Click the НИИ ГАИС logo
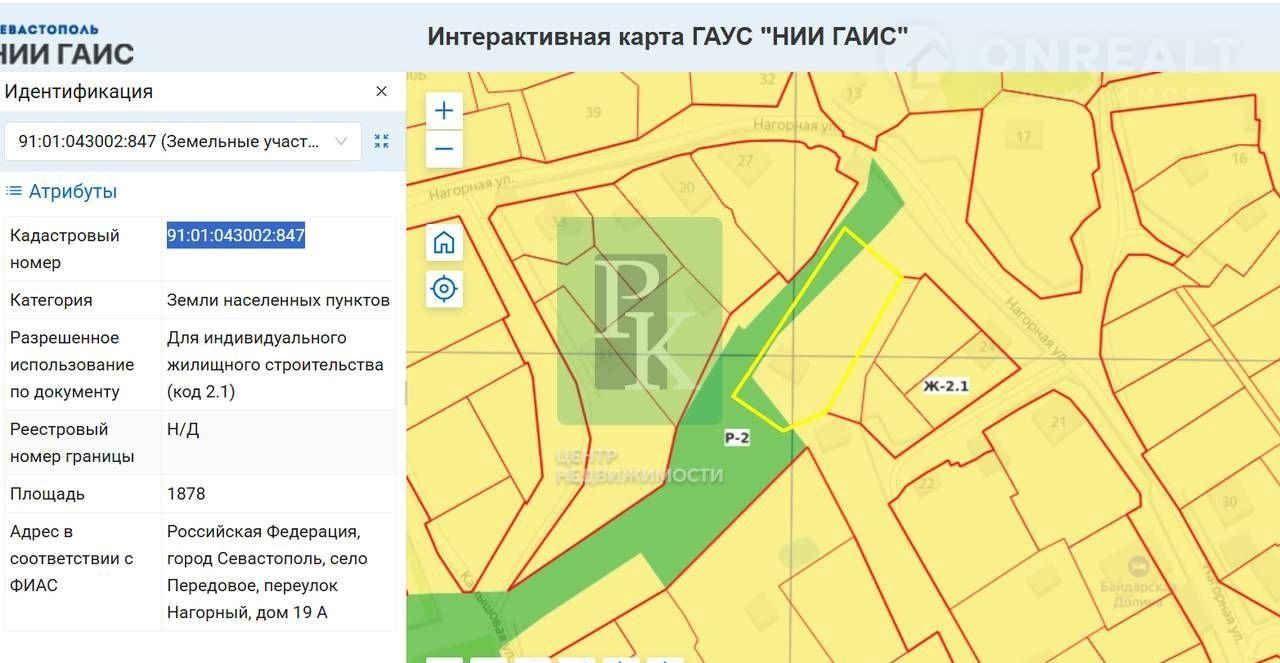Image resolution: width=1280 pixels, height=663 pixels. click(x=66, y=45)
